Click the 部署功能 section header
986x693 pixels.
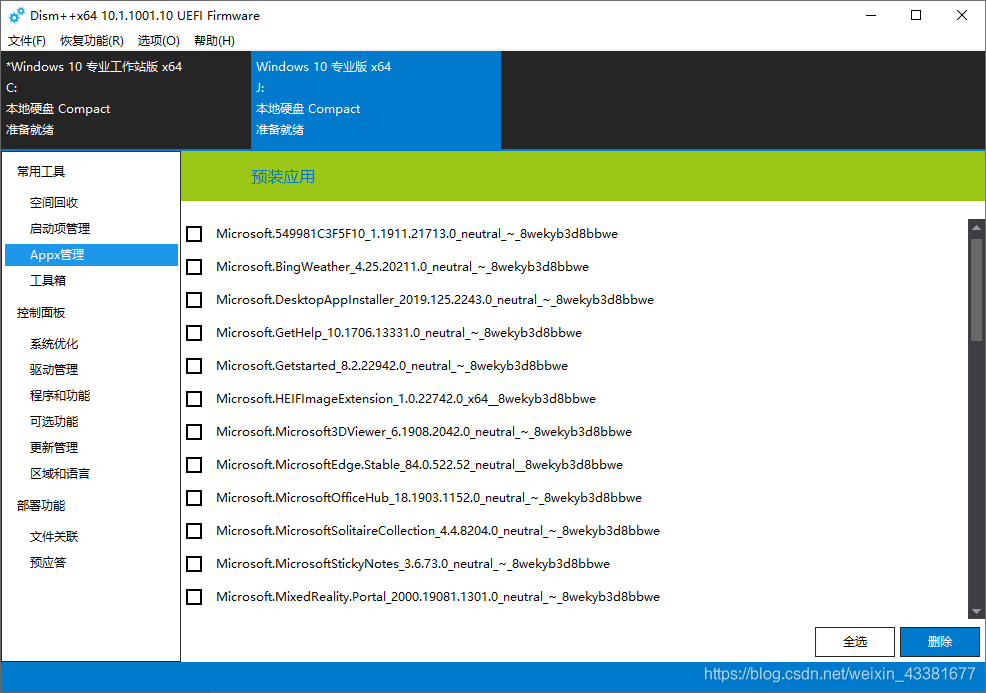pos(41,506)
